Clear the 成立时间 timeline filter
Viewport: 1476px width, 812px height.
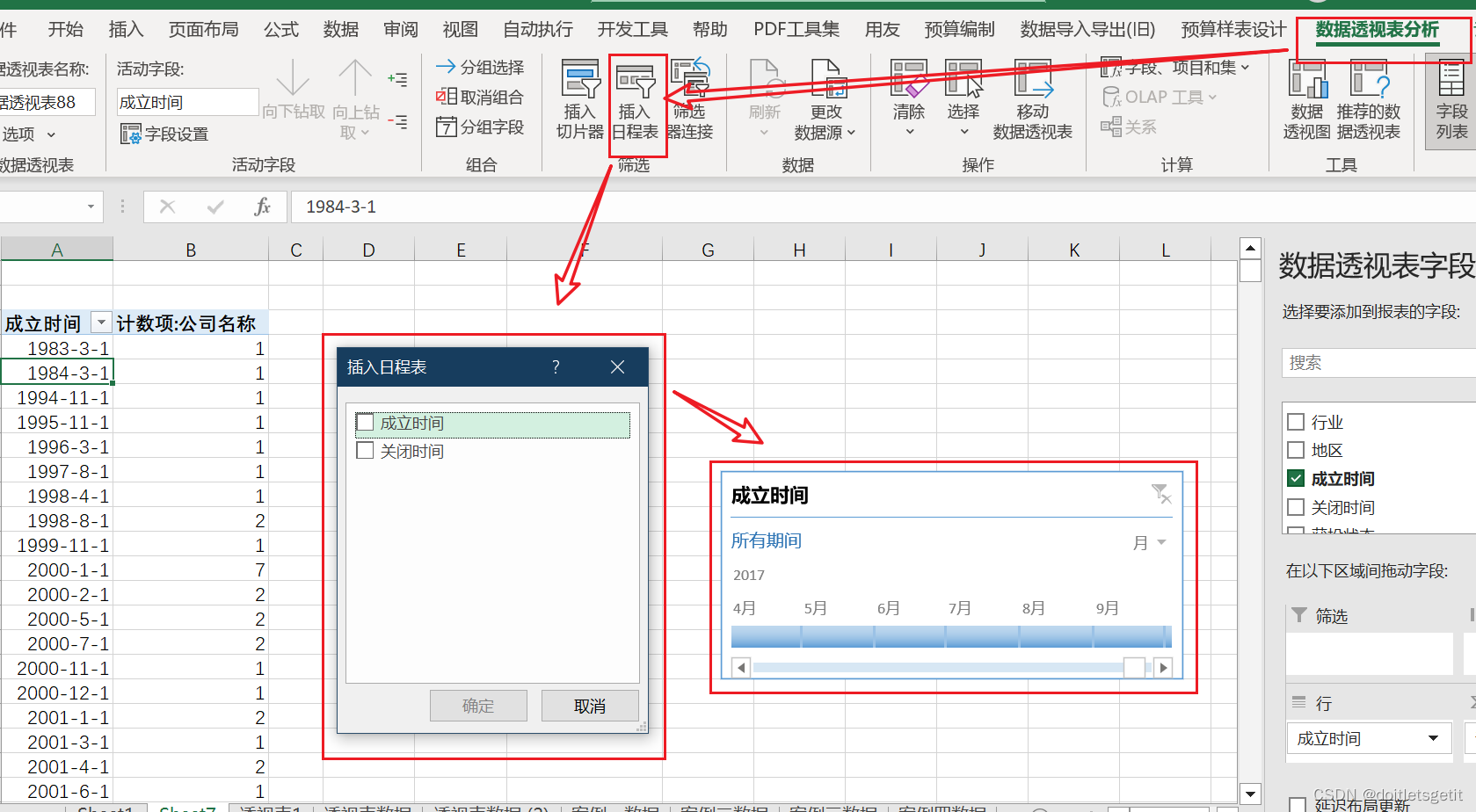tap(1161, 494)
